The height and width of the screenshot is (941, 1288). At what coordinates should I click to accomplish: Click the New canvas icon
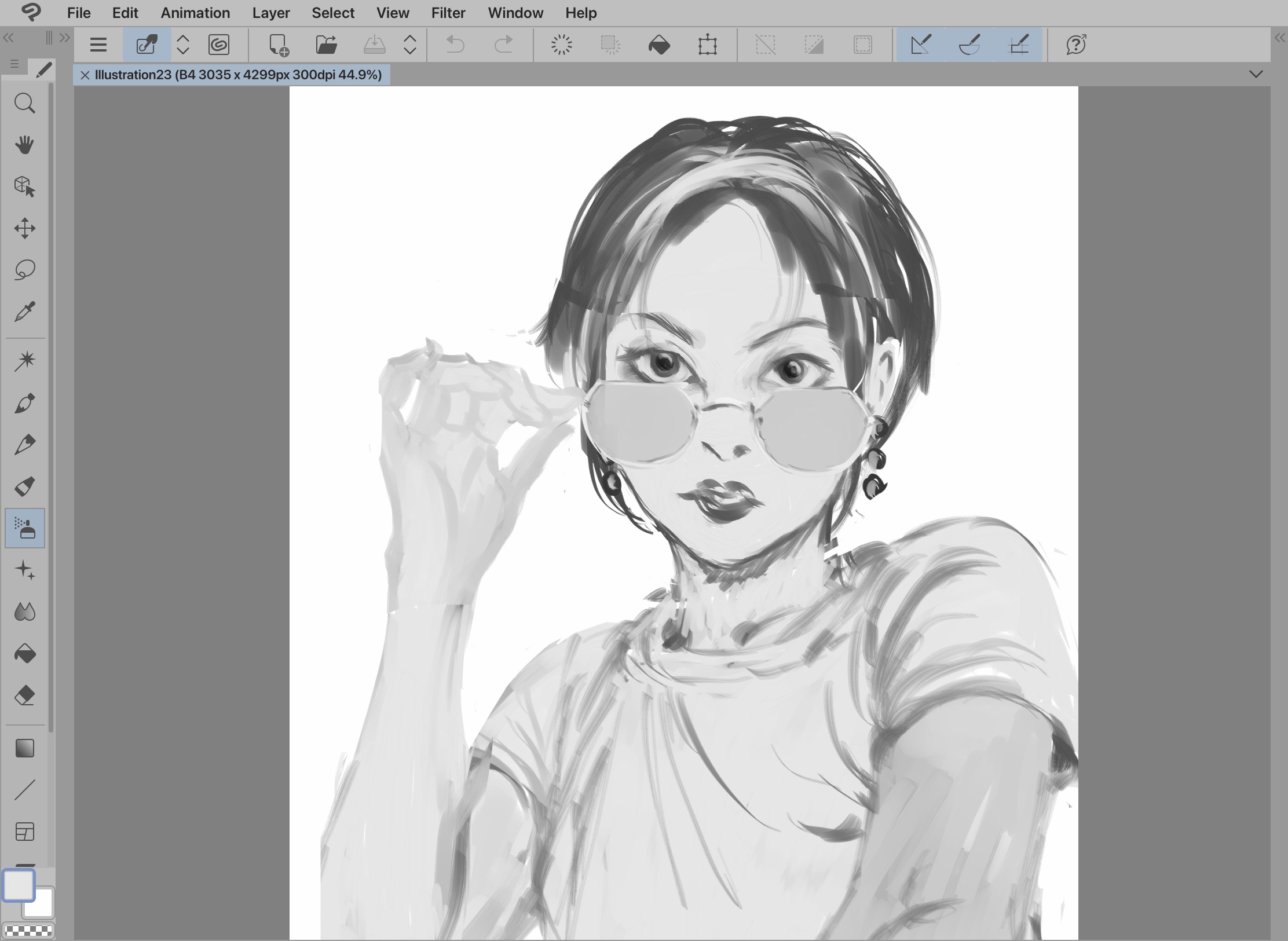[x=279, y=45]
